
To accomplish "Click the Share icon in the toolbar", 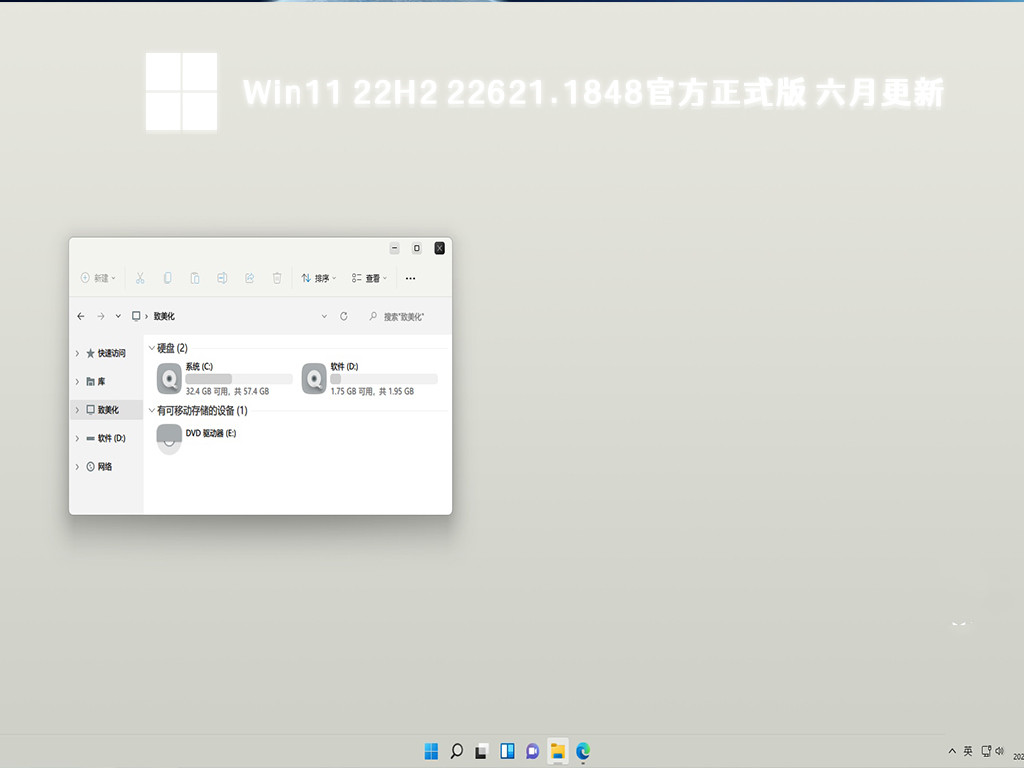I will pos(249,278).
